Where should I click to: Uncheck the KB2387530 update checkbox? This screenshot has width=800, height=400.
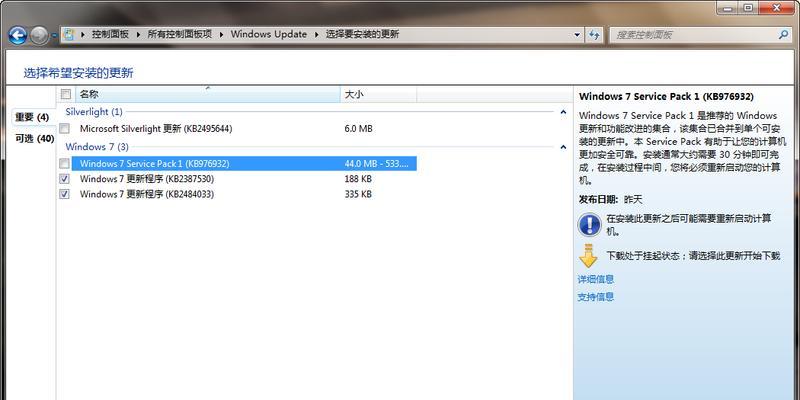point(64,179)
